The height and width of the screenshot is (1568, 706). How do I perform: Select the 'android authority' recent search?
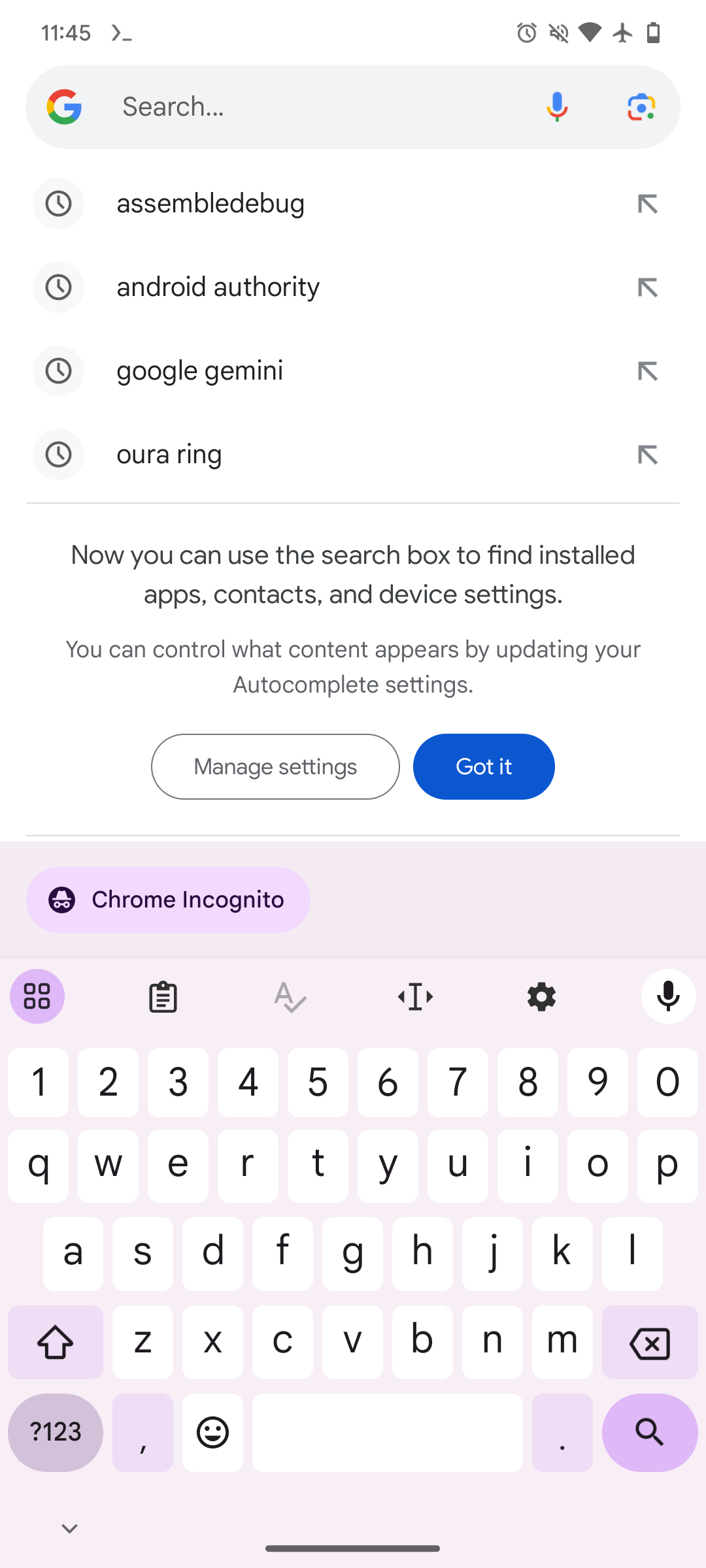click(218, 287)
